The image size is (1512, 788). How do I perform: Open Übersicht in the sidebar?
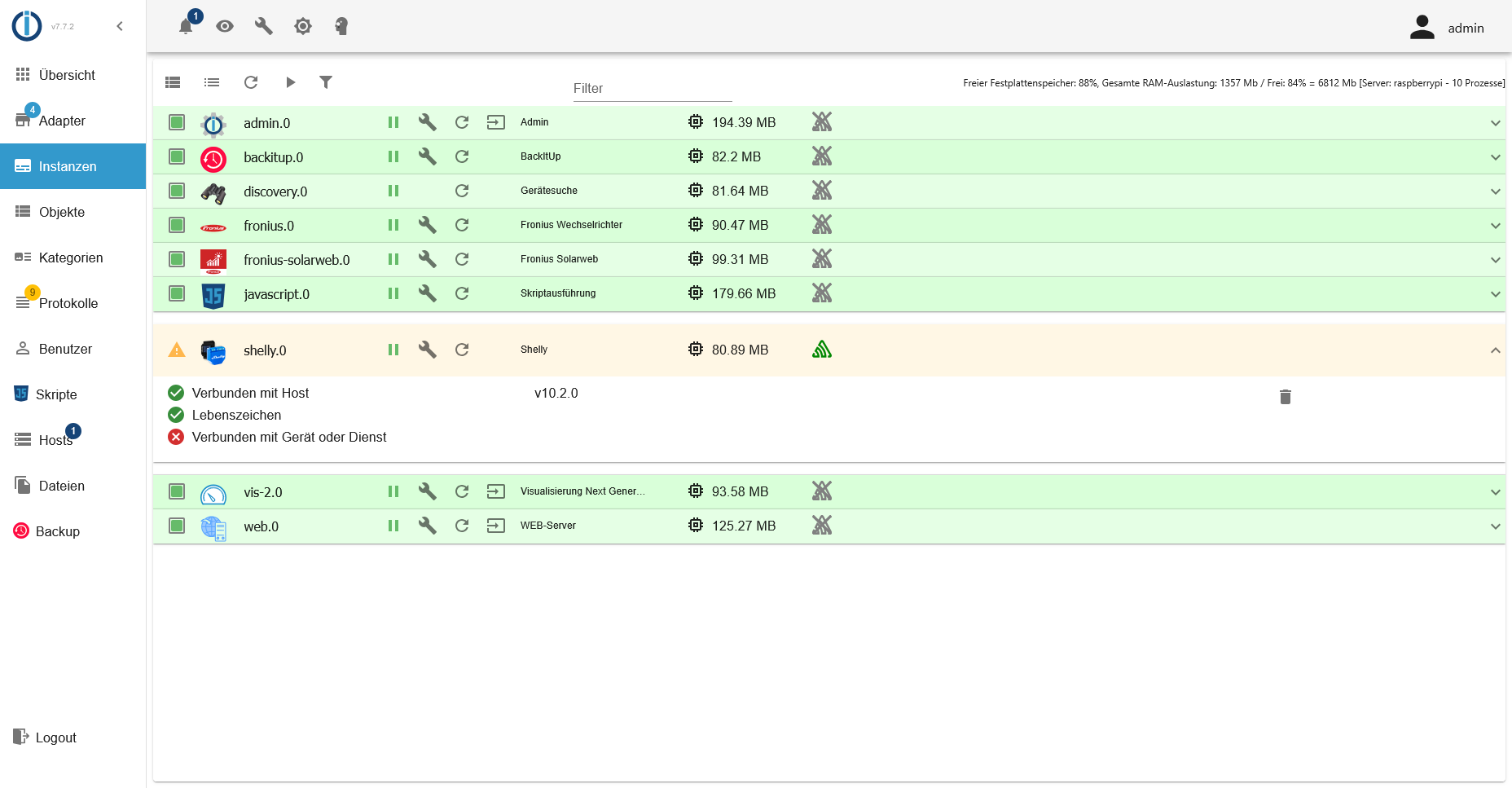73,75
